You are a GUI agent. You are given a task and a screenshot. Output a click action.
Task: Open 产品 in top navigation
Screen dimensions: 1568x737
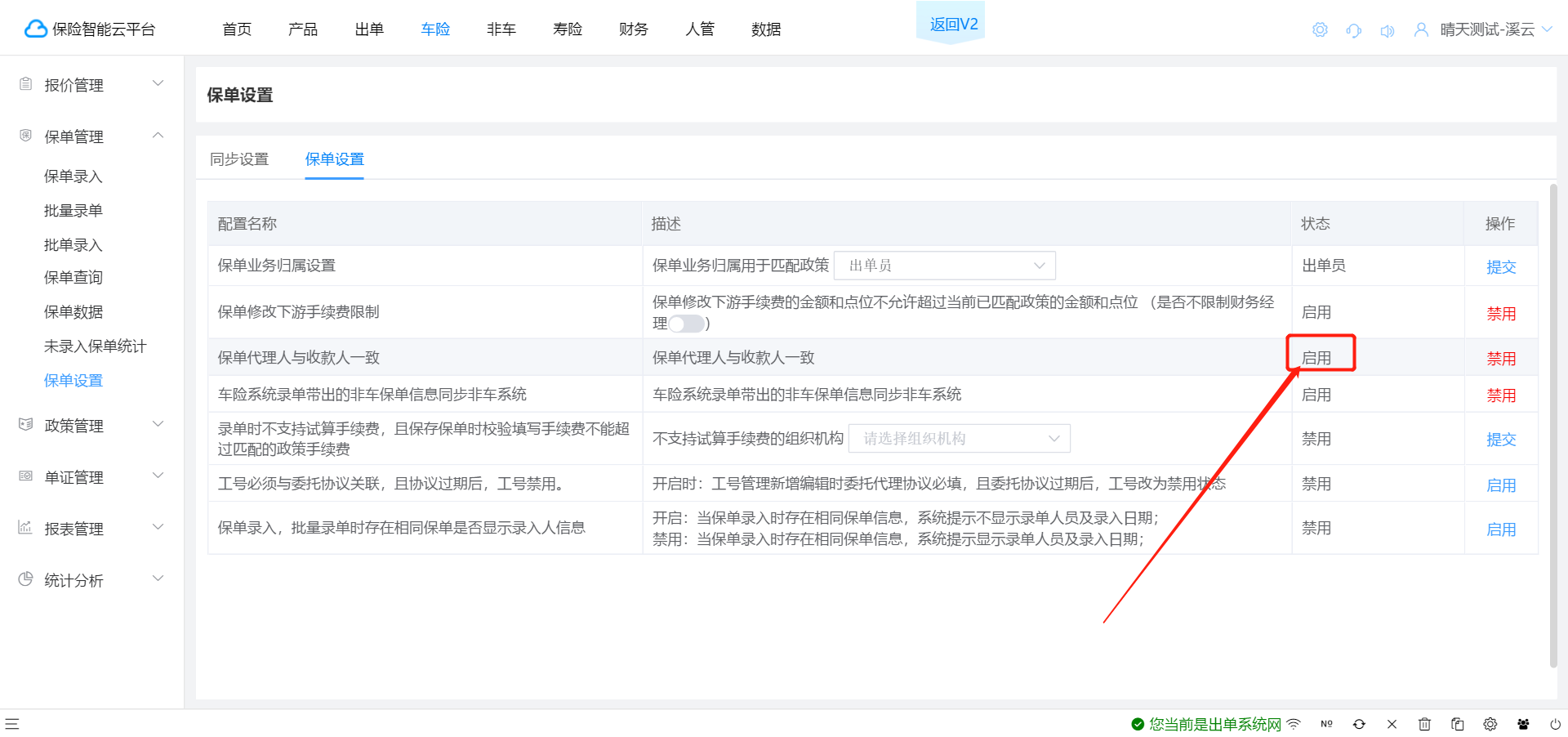(303, 29)
